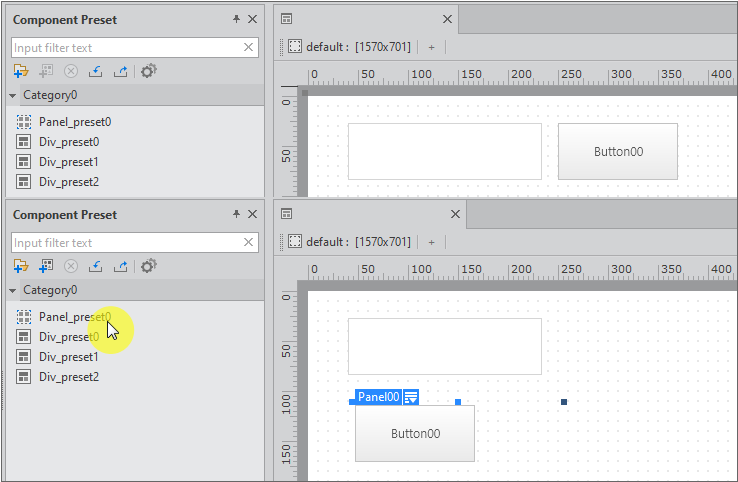This screenshot has height=482, width=738.
Task: Select Div_preset2 in the lower preset list
Action: point(68,377)
